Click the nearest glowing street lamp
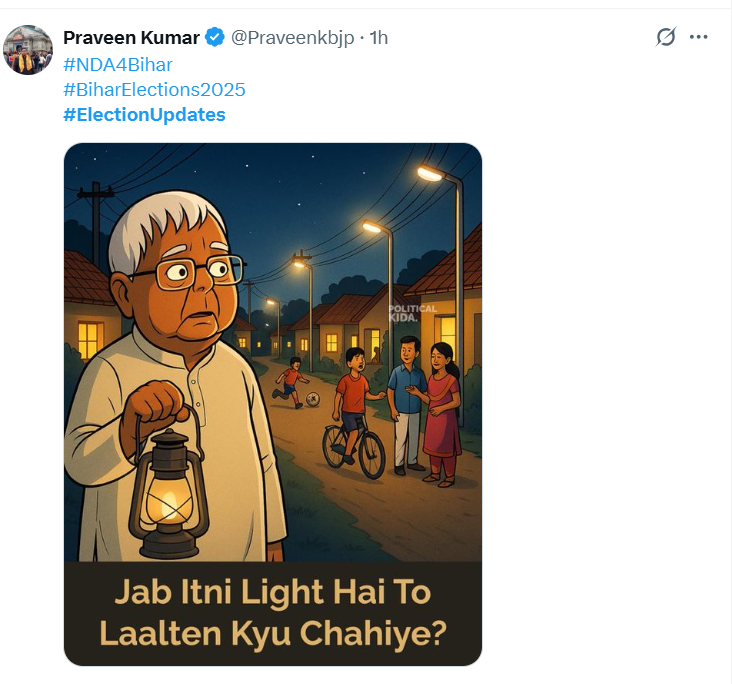This screenshot has height=684, width=733. (x=432, y=174)
